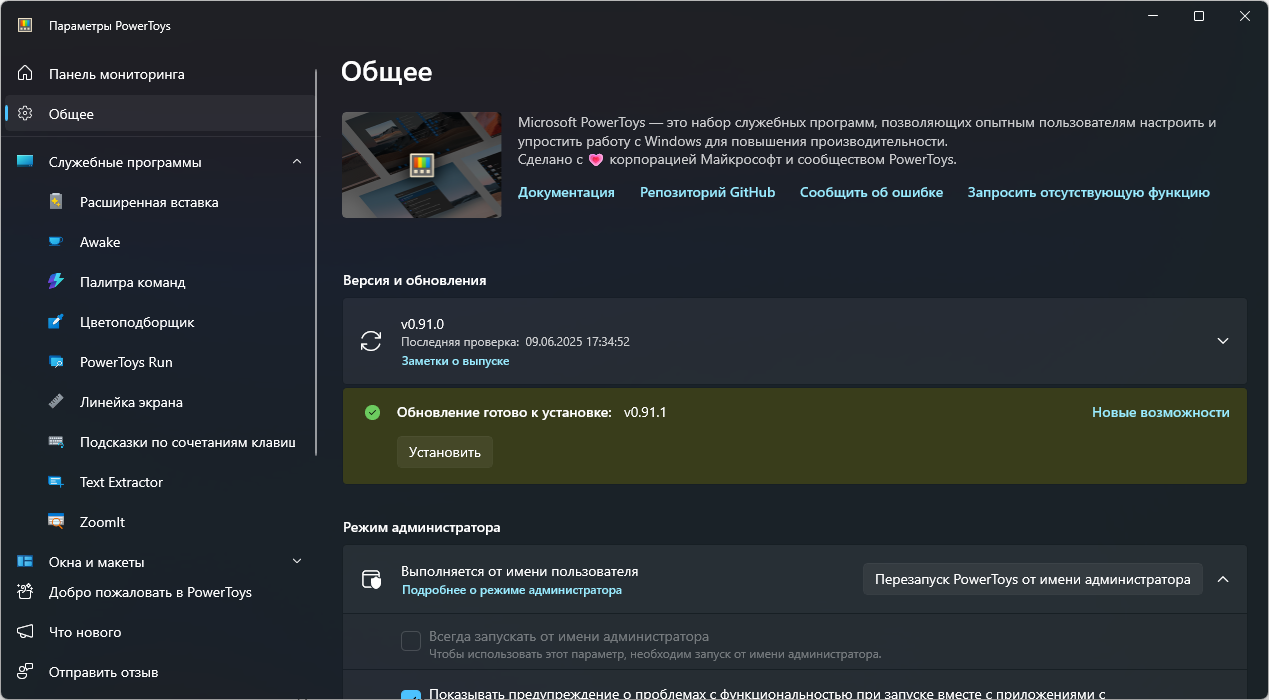This screenshot has height=700, width=1269.
Task: Click the Режим администратора heading
Action: (422, 527)
